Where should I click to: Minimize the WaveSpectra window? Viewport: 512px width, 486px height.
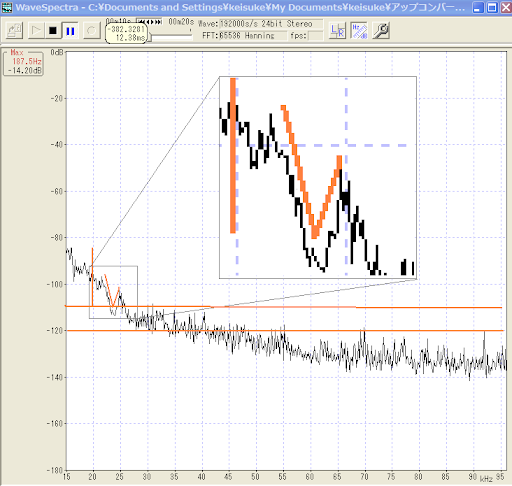coord(478,8)
